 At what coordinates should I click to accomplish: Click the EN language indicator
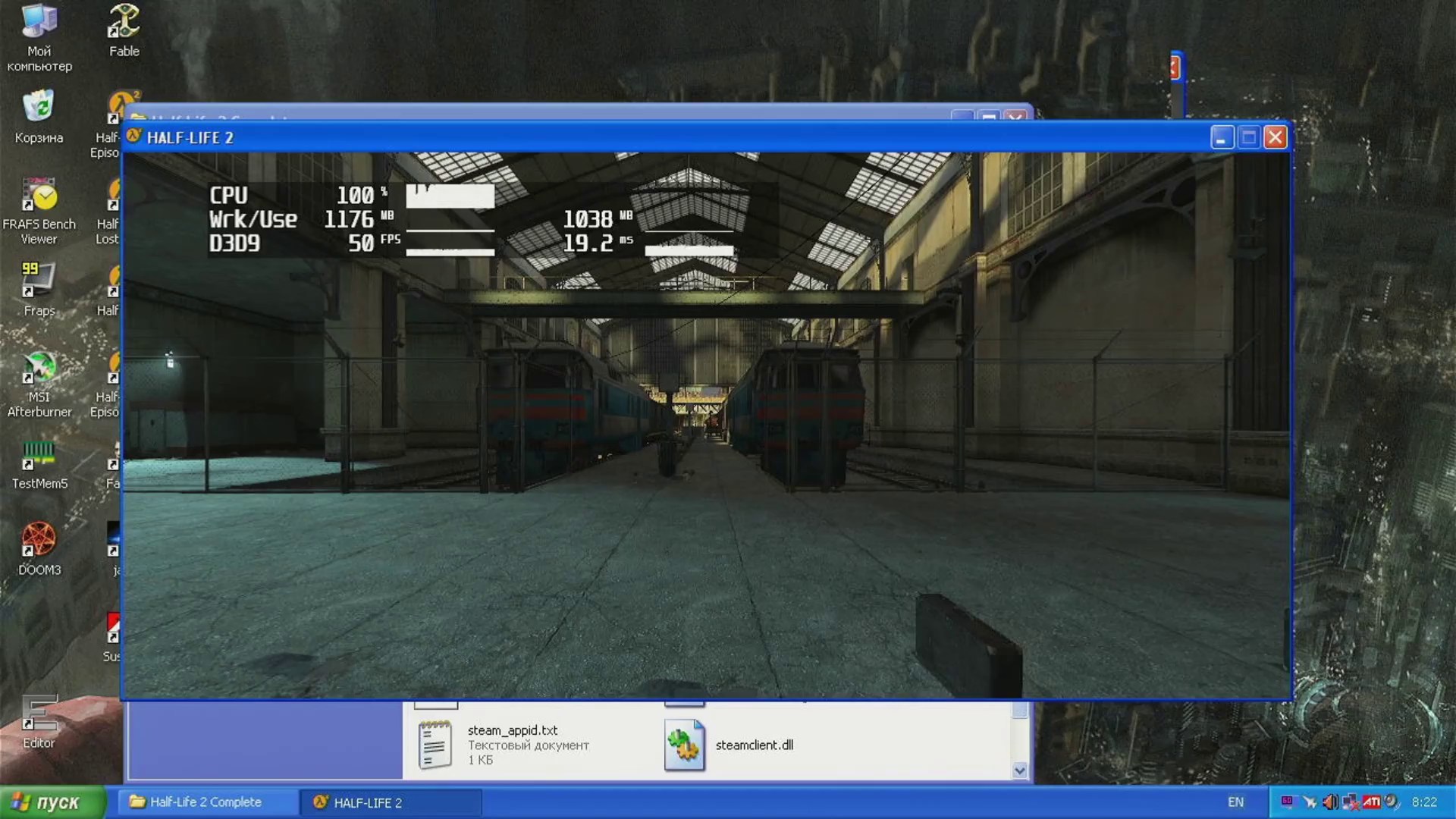coord(1235,802)
